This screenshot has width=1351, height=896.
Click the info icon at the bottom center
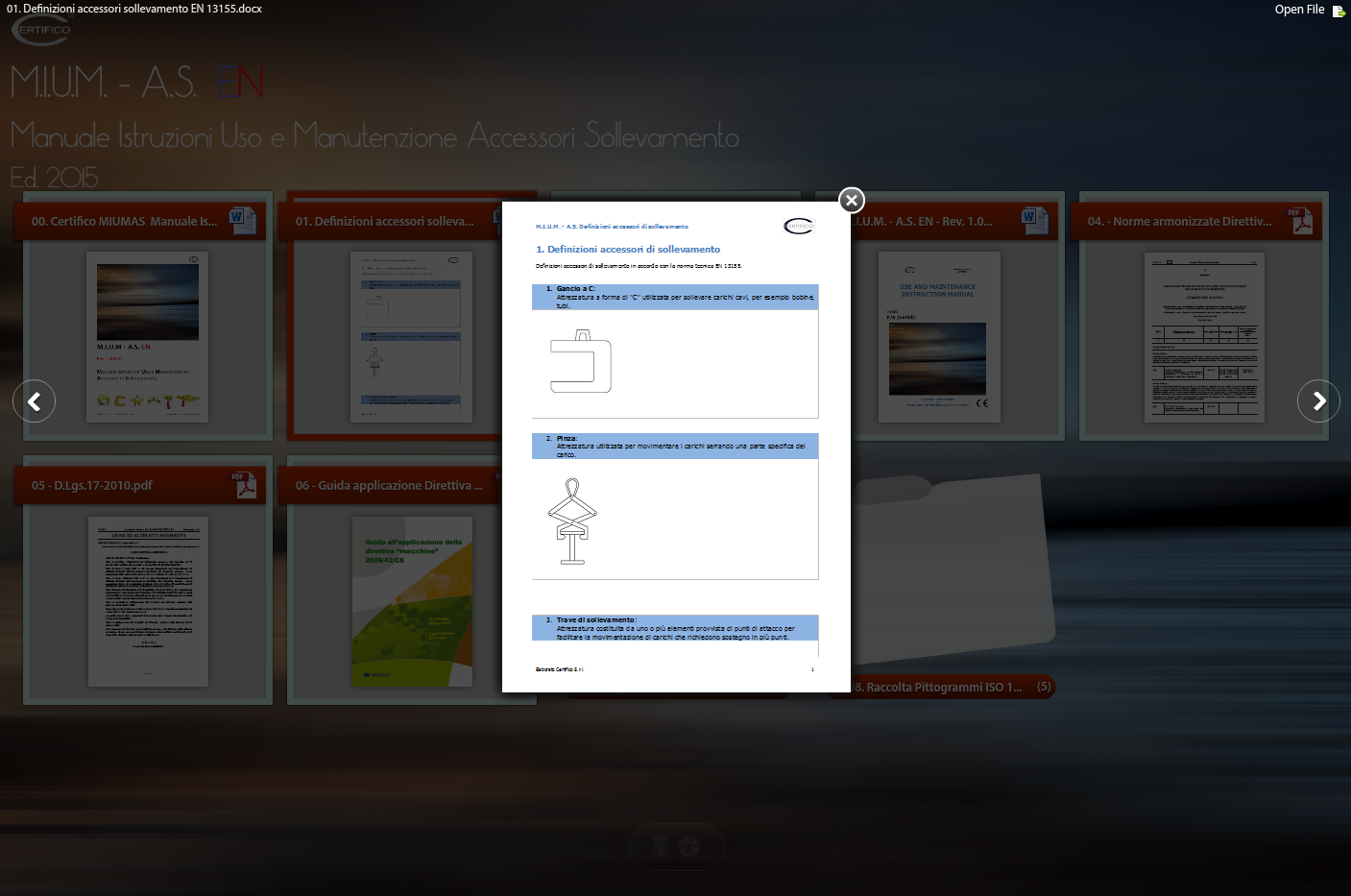(689, 846)
